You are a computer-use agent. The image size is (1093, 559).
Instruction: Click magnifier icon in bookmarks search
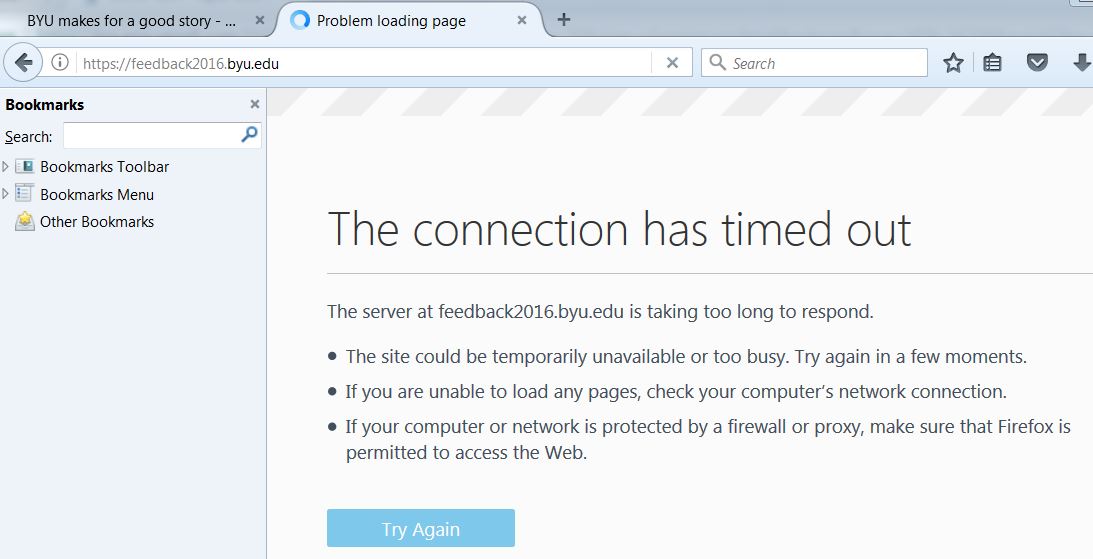coord(250,135)
